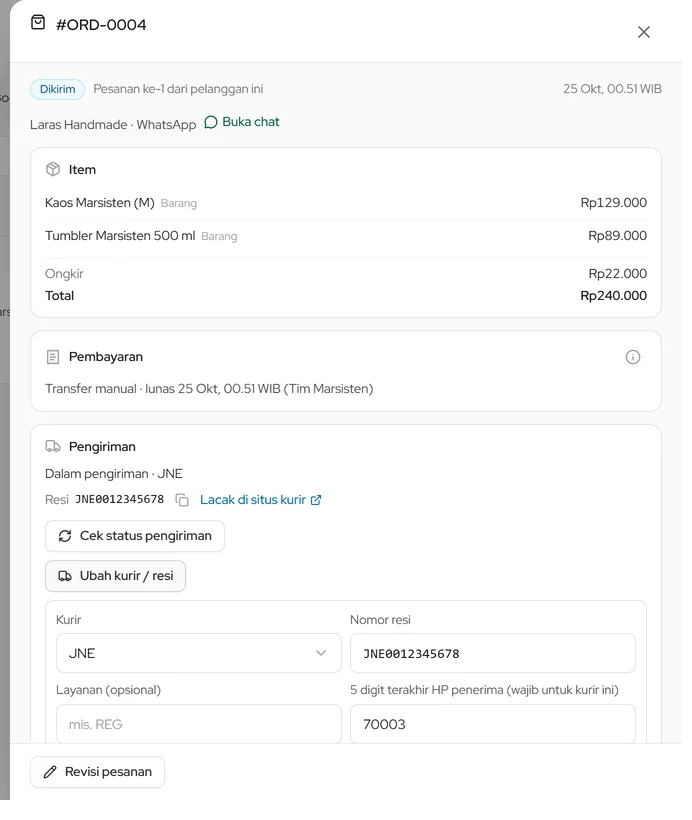Click the truck icon beside Pengiriman heading
Viewport: 692px width, 820px height.
[x=53, y=447]
